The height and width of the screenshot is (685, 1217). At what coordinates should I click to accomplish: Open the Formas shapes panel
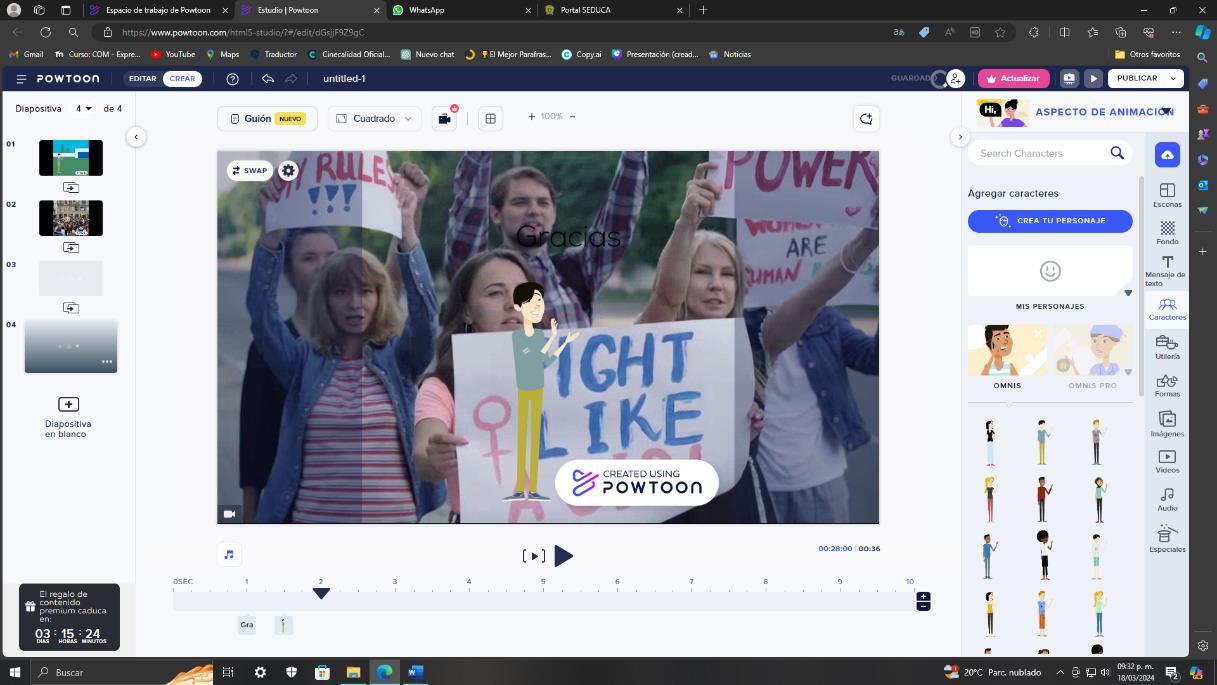[x=1167, y=386]
